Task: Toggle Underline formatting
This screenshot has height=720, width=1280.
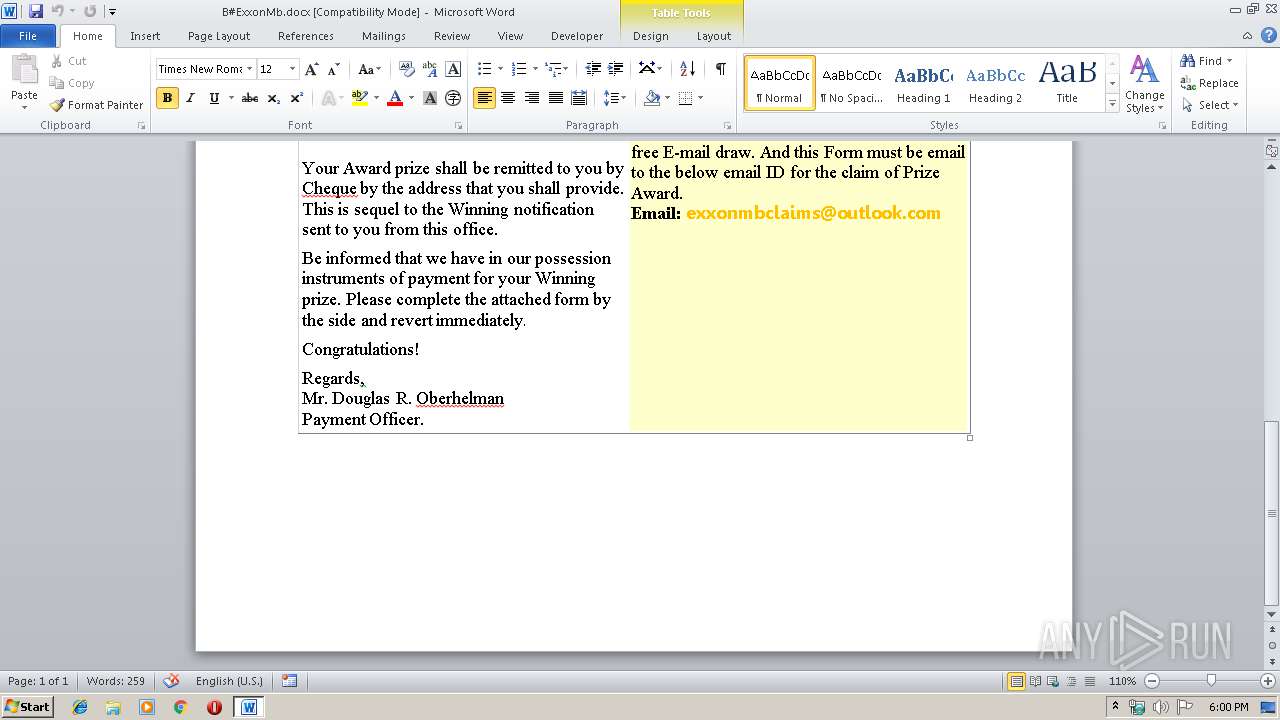Action: (x=213, y=98)
